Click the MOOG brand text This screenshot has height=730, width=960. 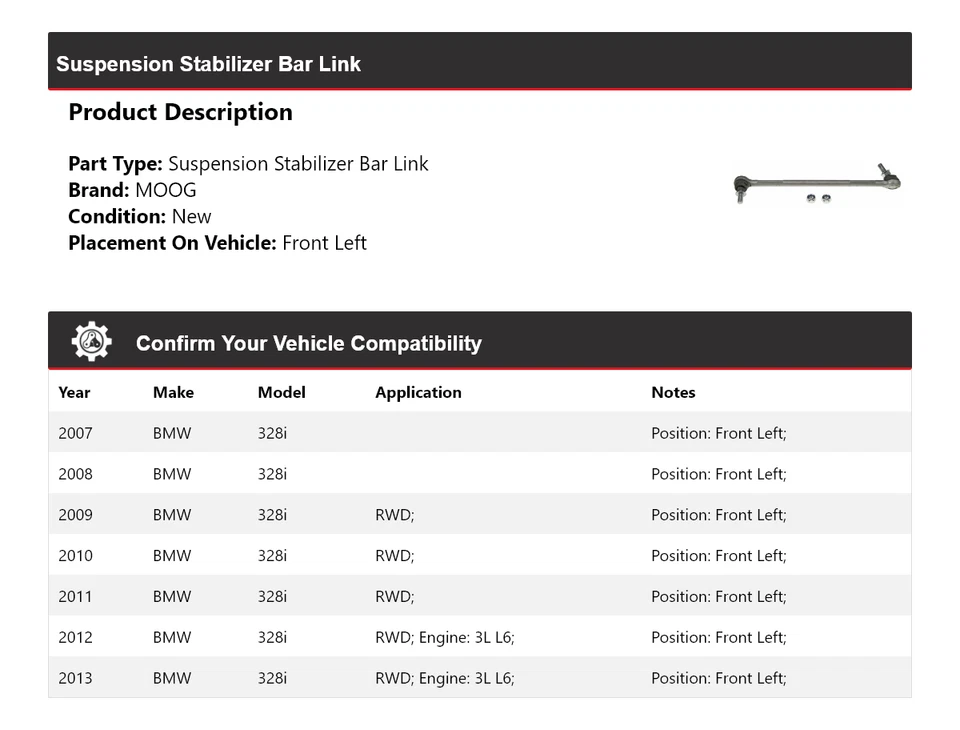tap(166, 190)
